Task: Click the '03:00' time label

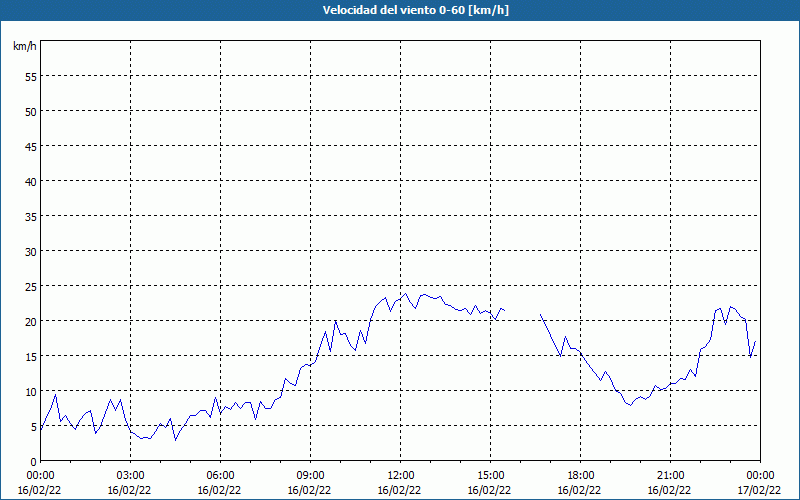Action: (130, 476)
